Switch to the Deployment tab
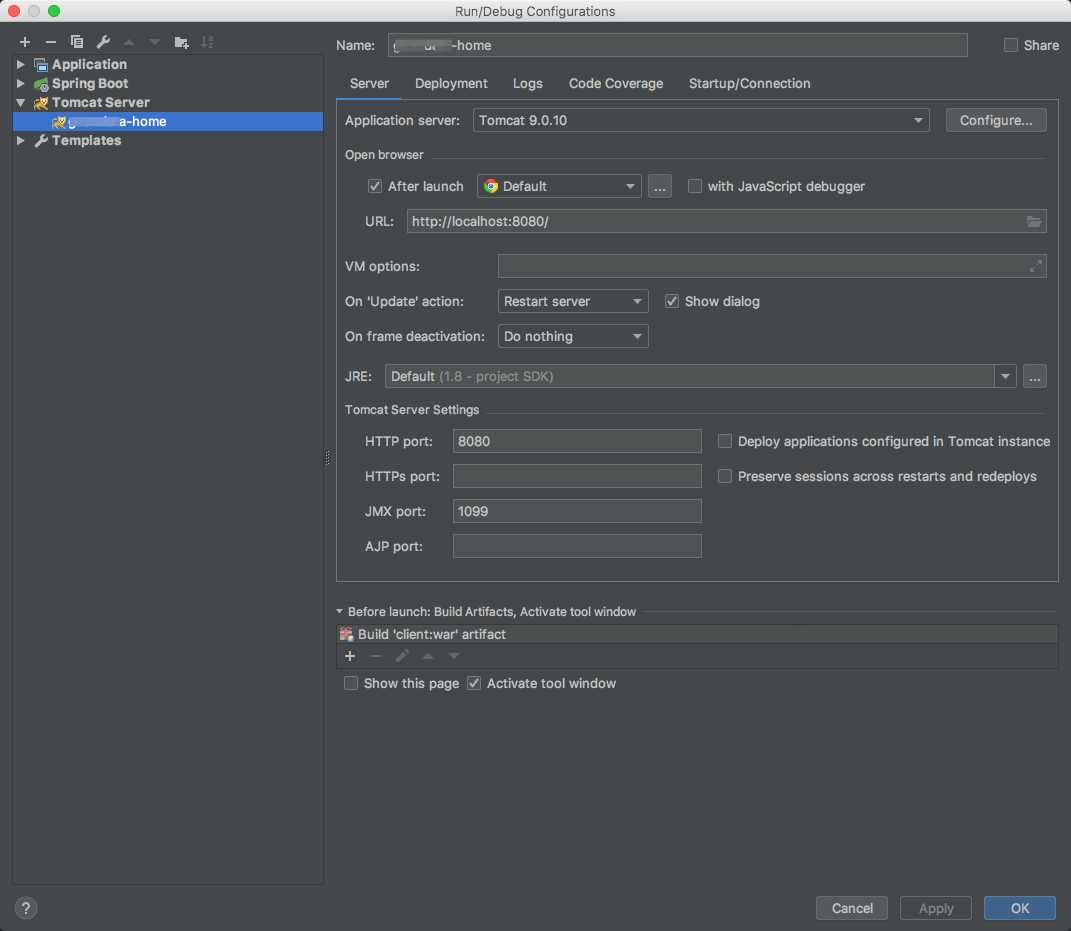1071x931 pixels. (x=451, y=83)
